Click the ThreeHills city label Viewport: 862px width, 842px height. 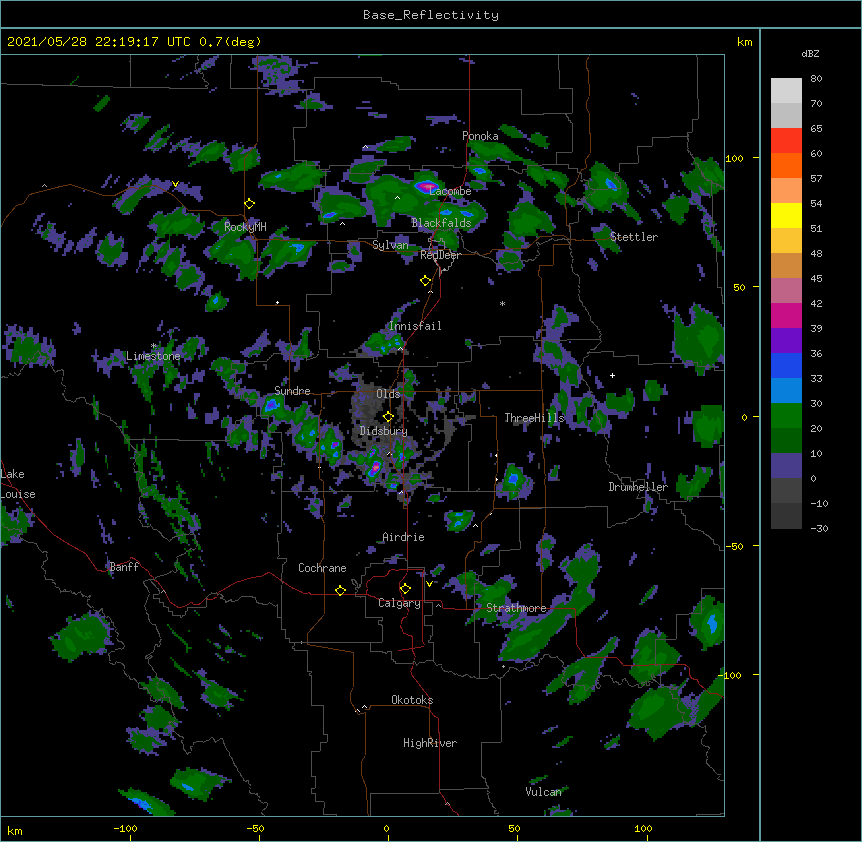[534, 418]
